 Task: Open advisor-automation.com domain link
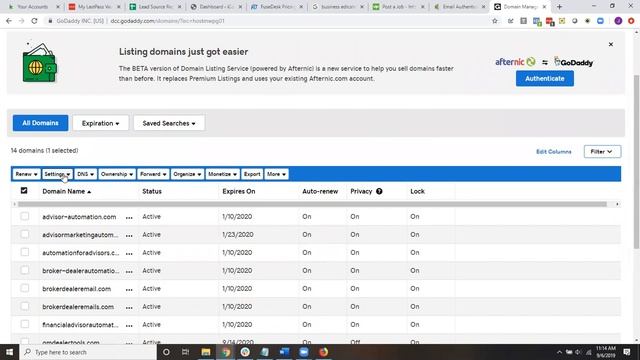coord(79,217)
